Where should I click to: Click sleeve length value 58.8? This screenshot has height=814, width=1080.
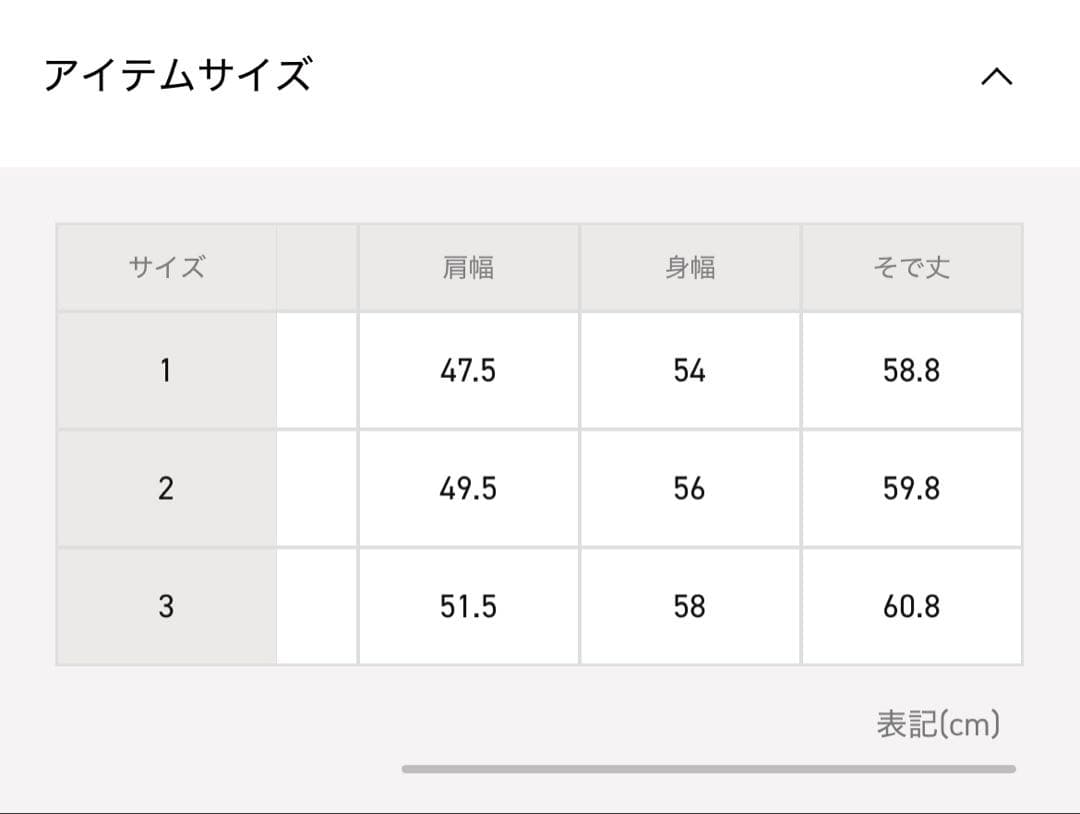click(911, 371)
